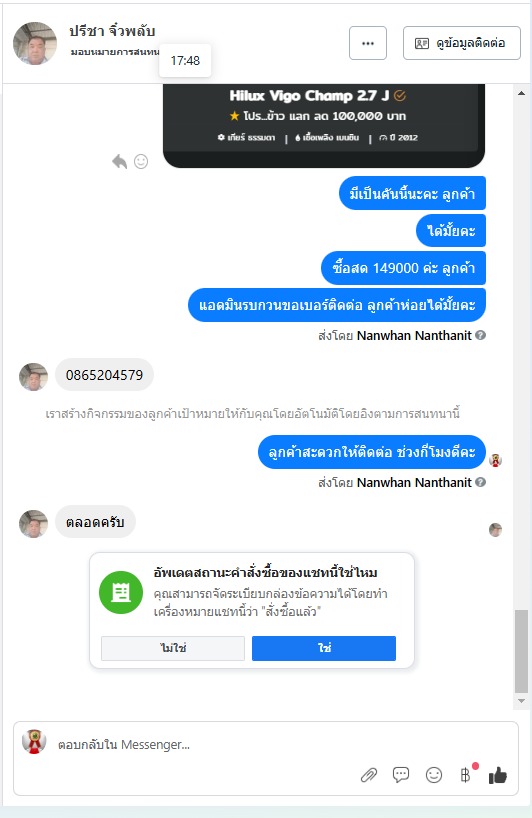Open saved replies speech bubble icon
Image resolution: width=532 pixels, height=818 pixels.
pyautogui.click(x=401, y=775)
